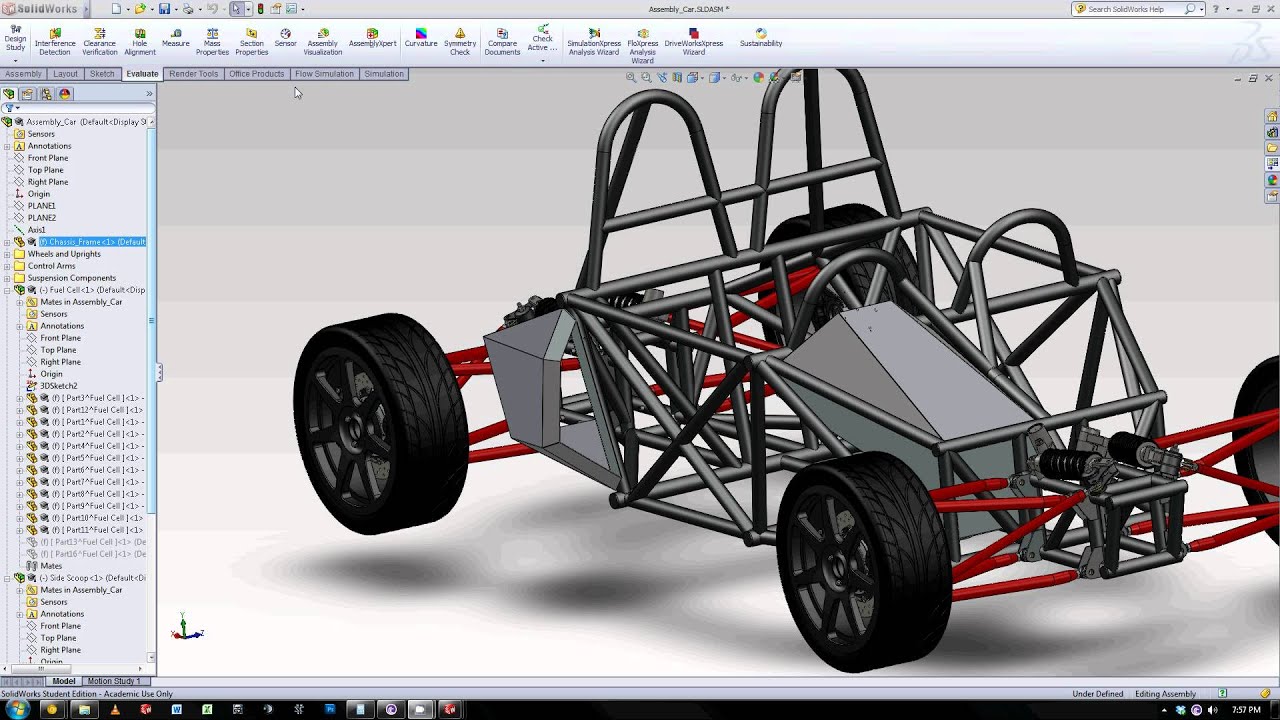This screenshot has width=1280, height=720.
Task: Open Compare Documents
Action: pos(502,41)
